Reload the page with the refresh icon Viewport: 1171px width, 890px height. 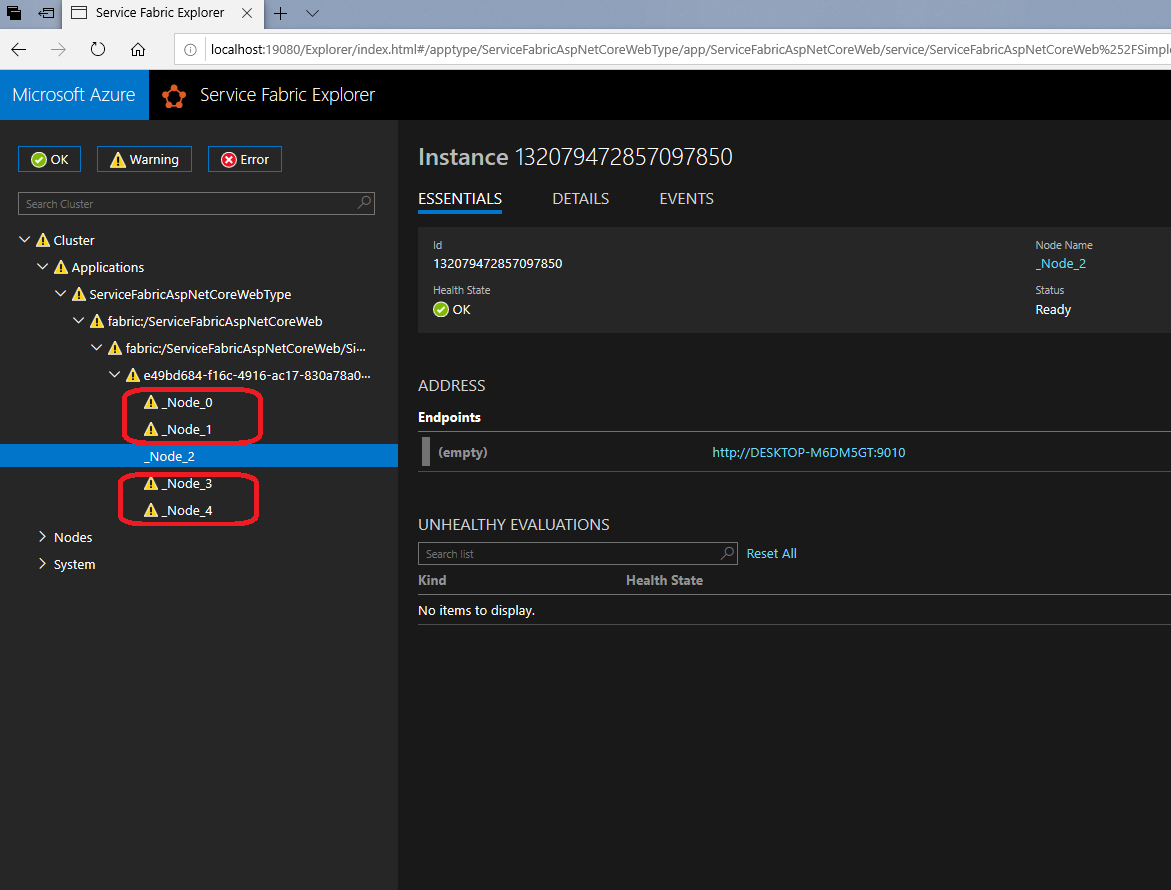tap(98, 49)
